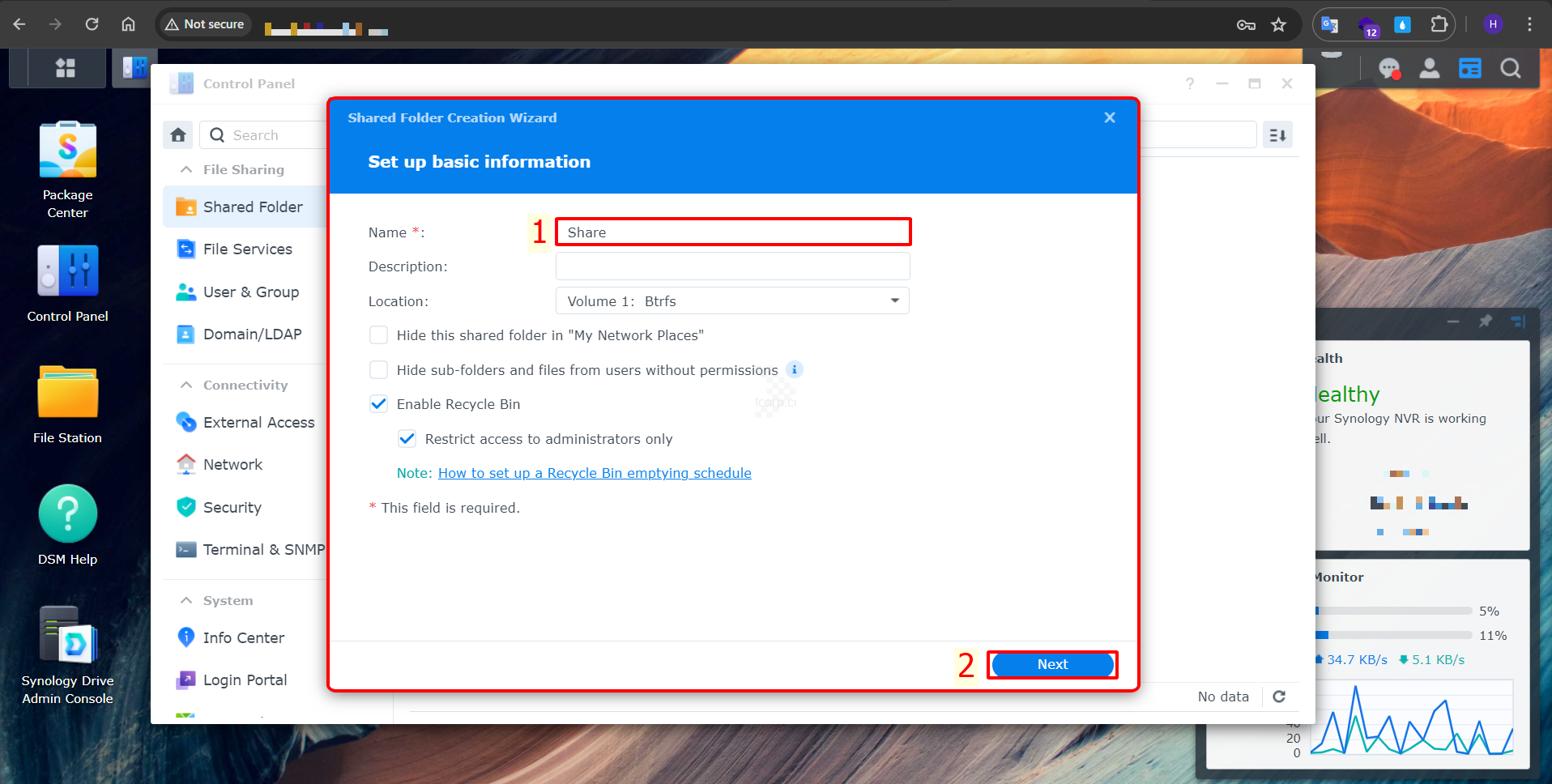Click the info icon beside hide sub-folders

coord(795,369)
